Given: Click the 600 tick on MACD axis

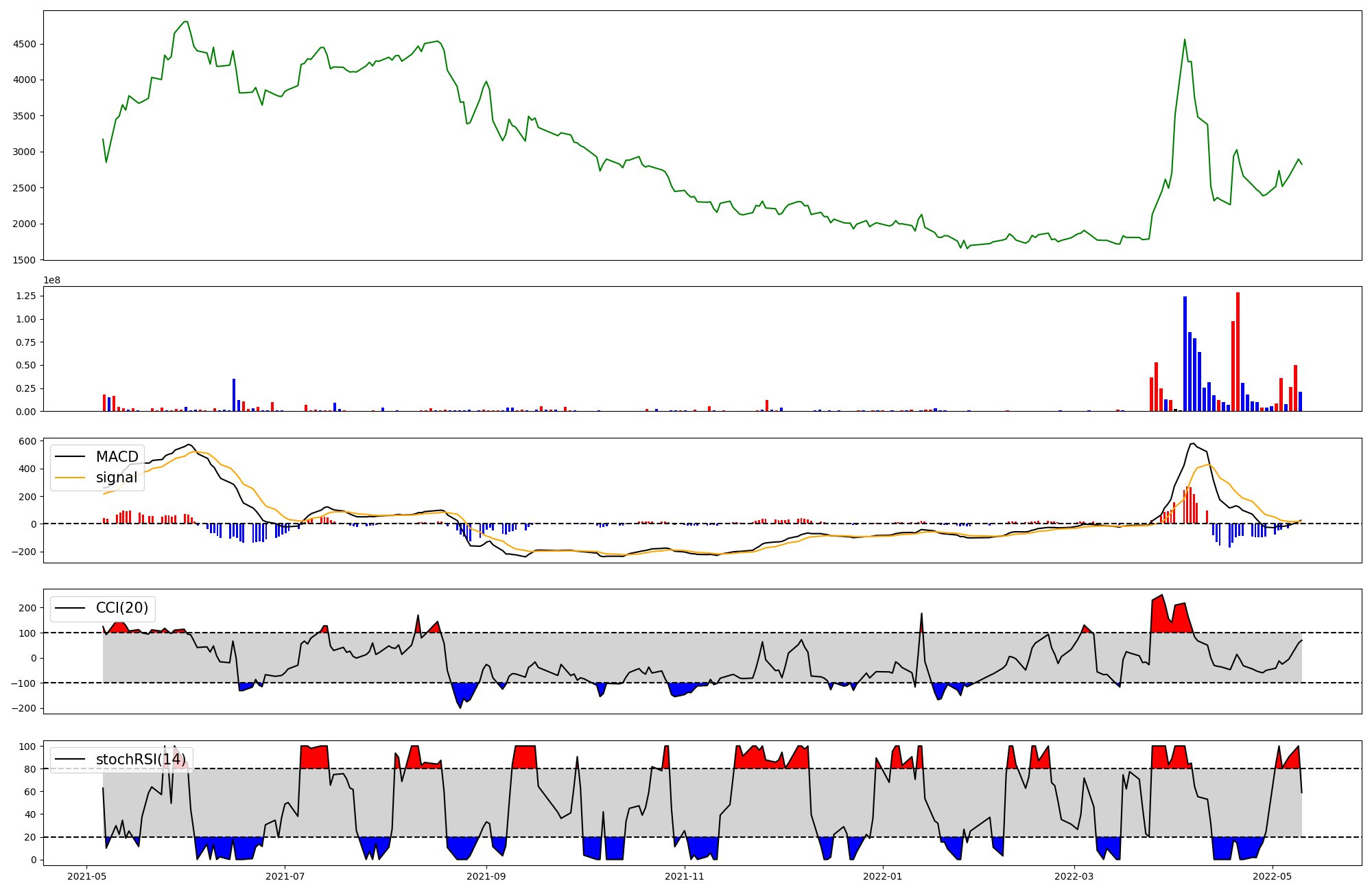Looking at the screenshot, I should pyautogui.click(x=28, y=441).
